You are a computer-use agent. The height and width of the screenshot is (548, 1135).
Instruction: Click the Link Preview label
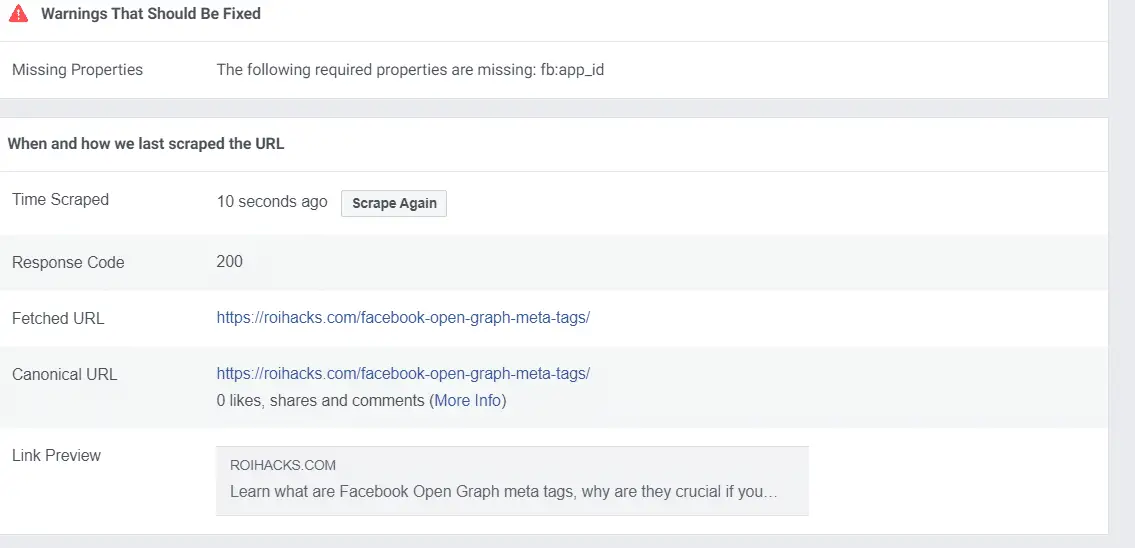click(x=56, y=456)
